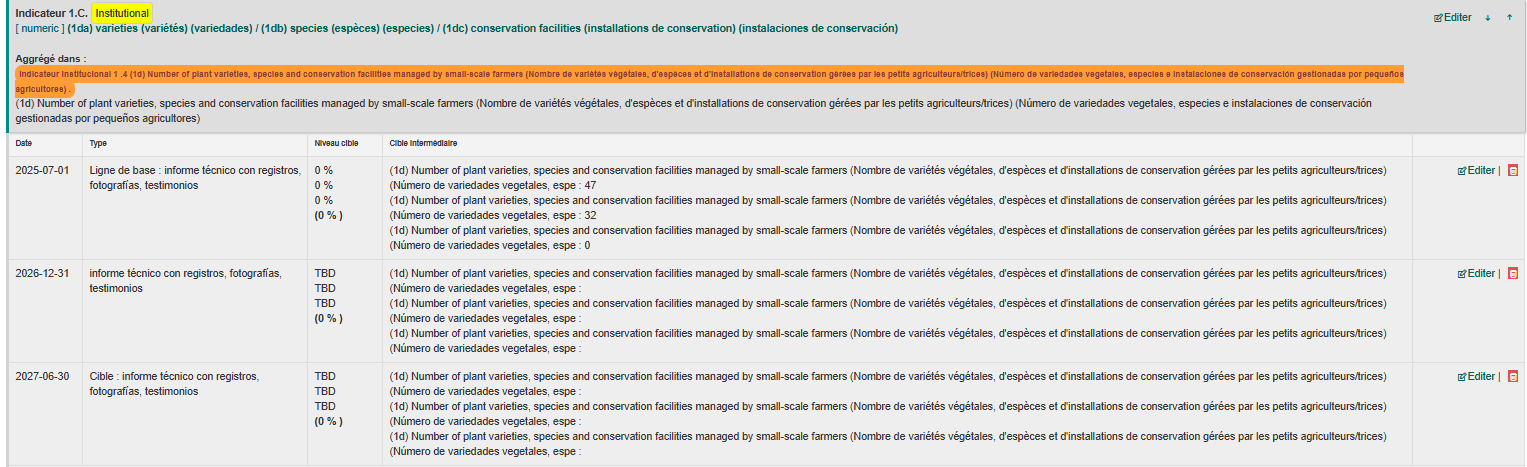
Task: Click the Niveau cible column header
Action: tap(336, 144)
